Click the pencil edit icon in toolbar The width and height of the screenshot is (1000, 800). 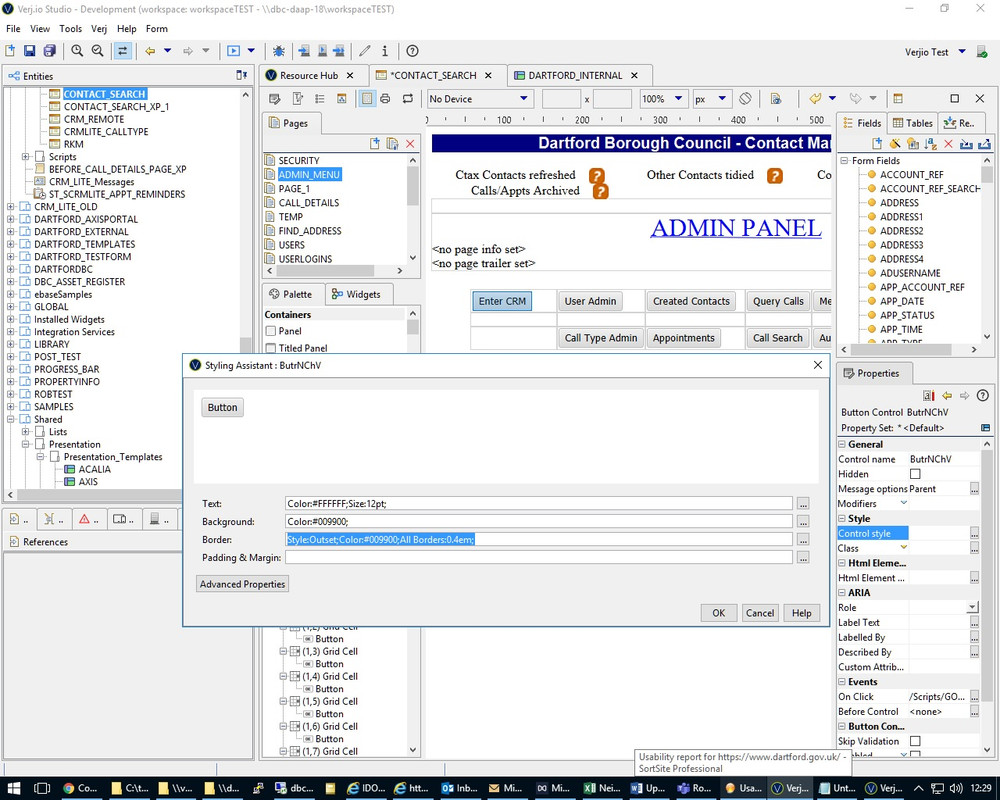point(365,51)
